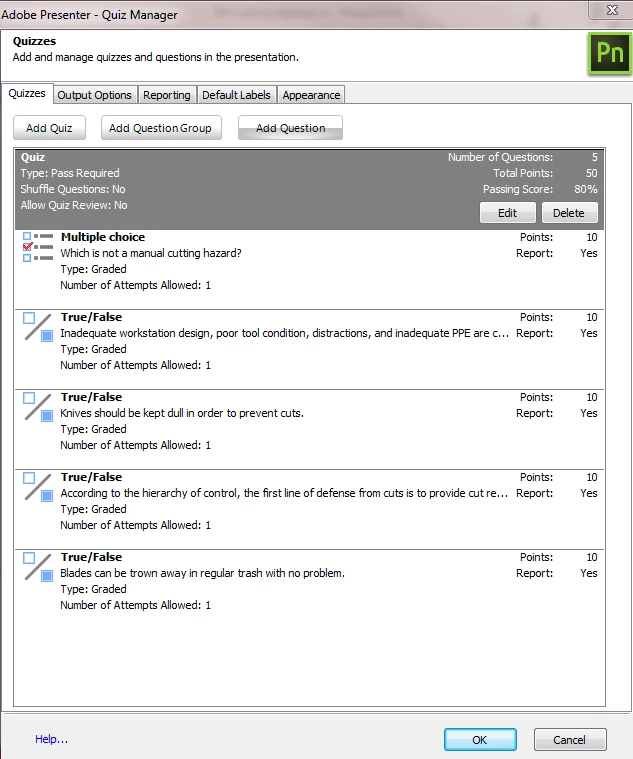Click the 'Multiple choice' heading

[x=103, y=237]
